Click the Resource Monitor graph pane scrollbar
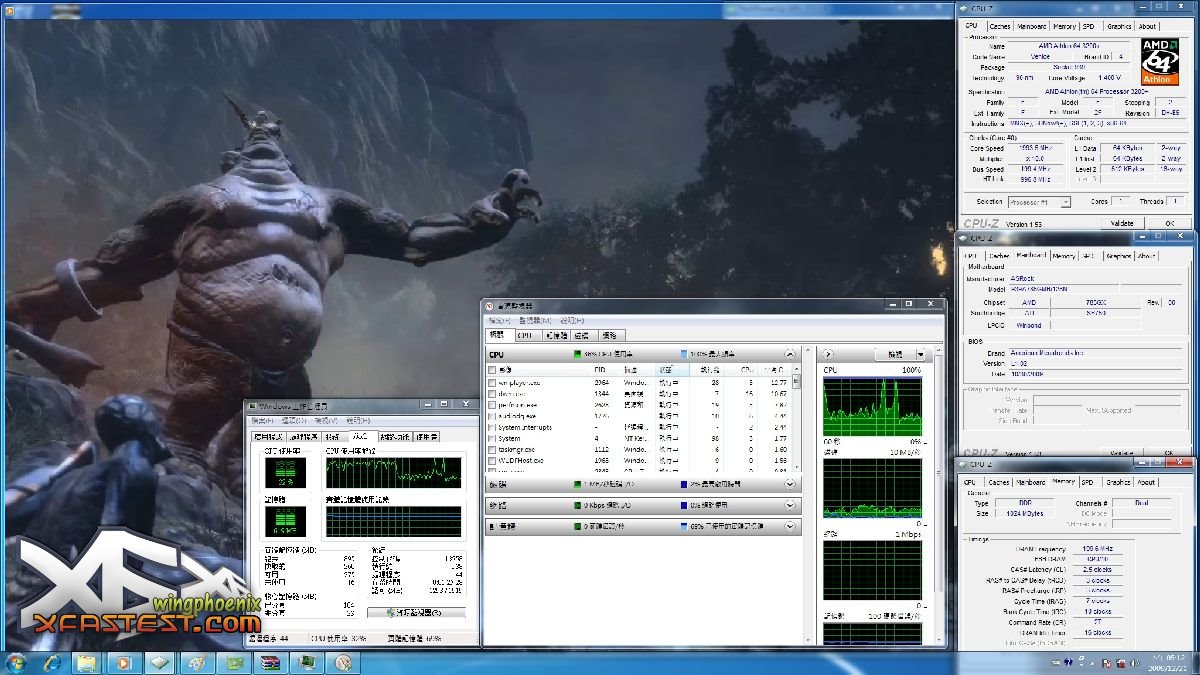 [x=938, y=495]
